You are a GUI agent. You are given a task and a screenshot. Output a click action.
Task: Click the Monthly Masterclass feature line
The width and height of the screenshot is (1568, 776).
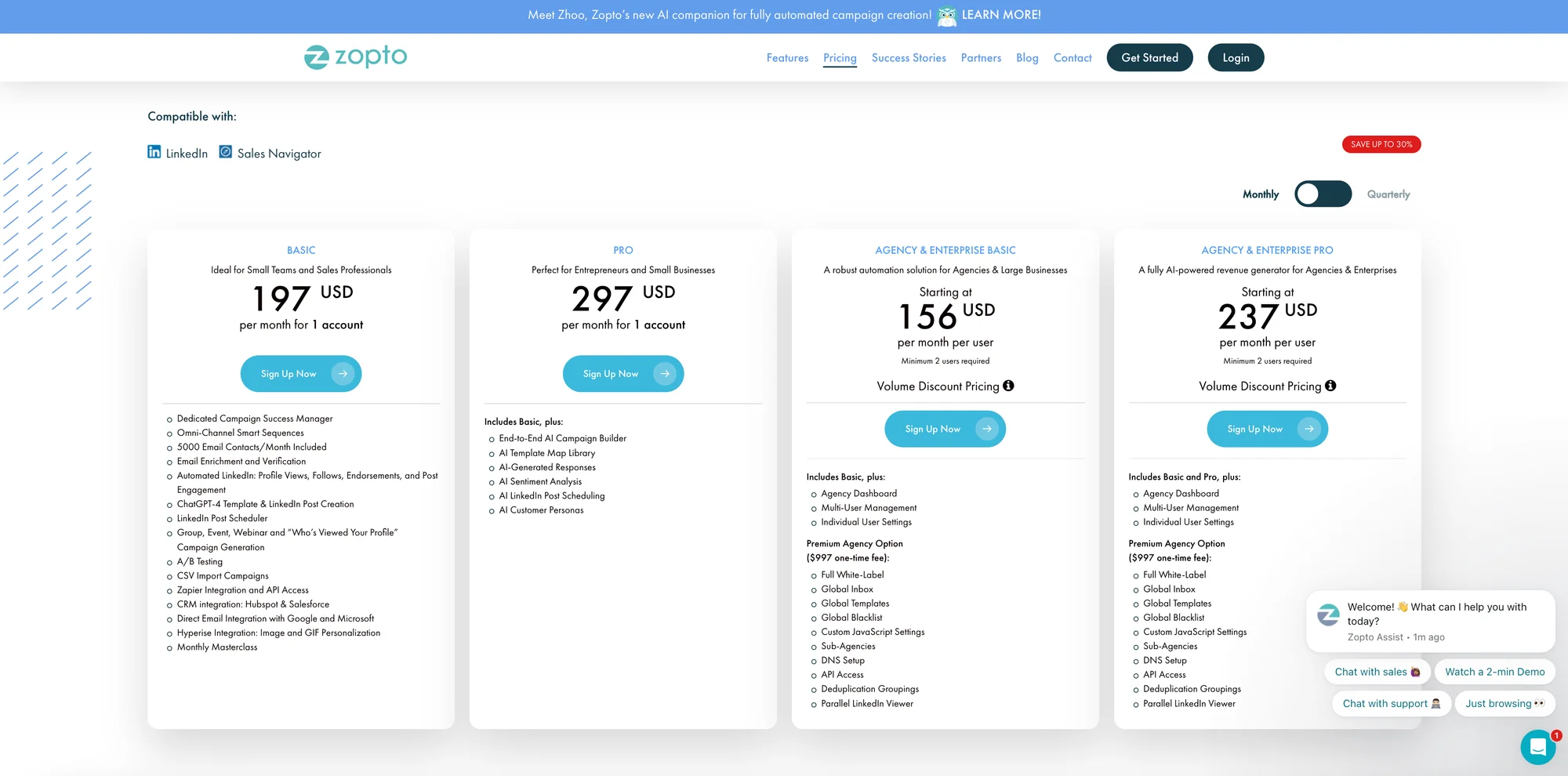[217, 647]
